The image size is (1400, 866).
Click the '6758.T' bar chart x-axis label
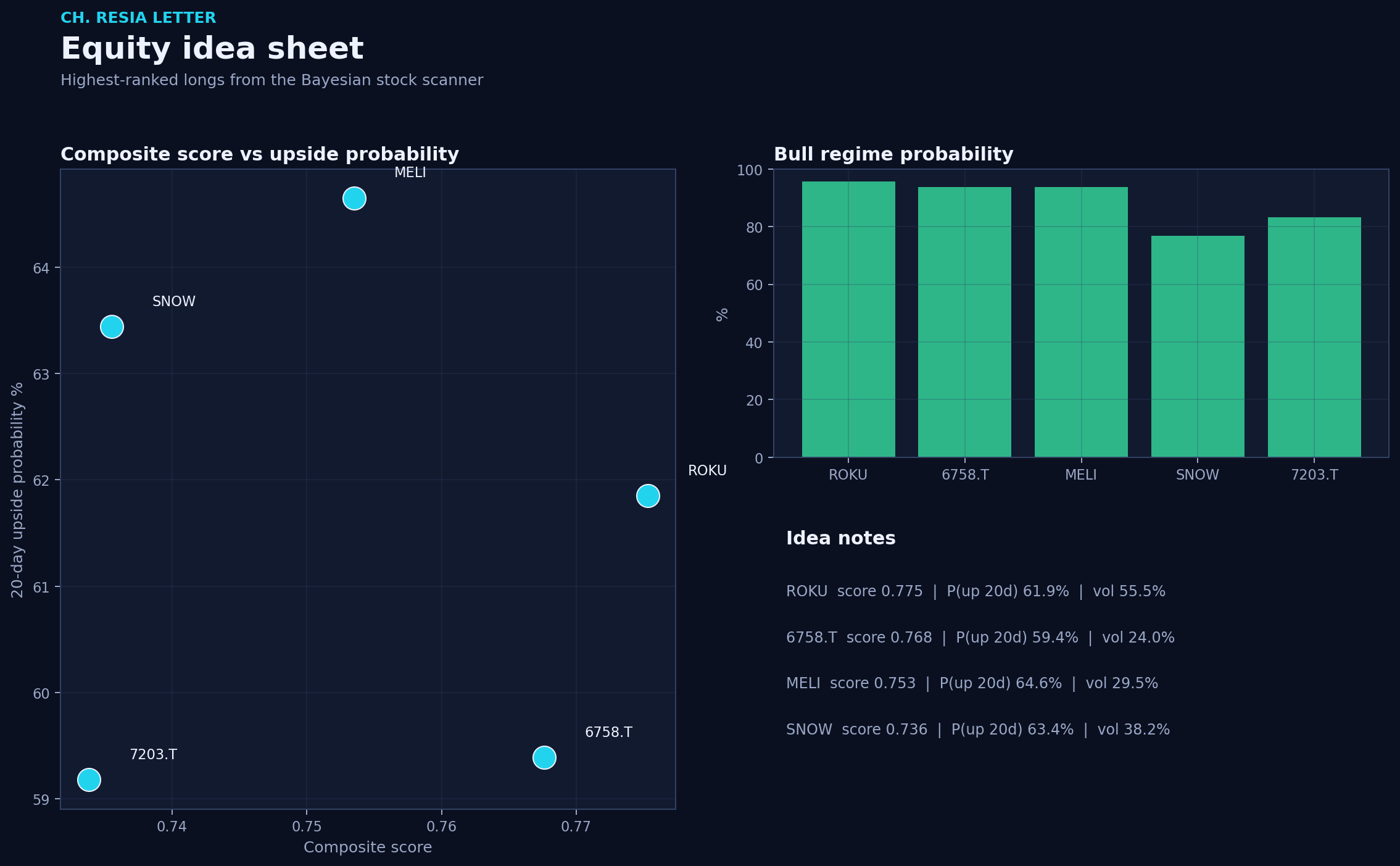pos(965,475)
